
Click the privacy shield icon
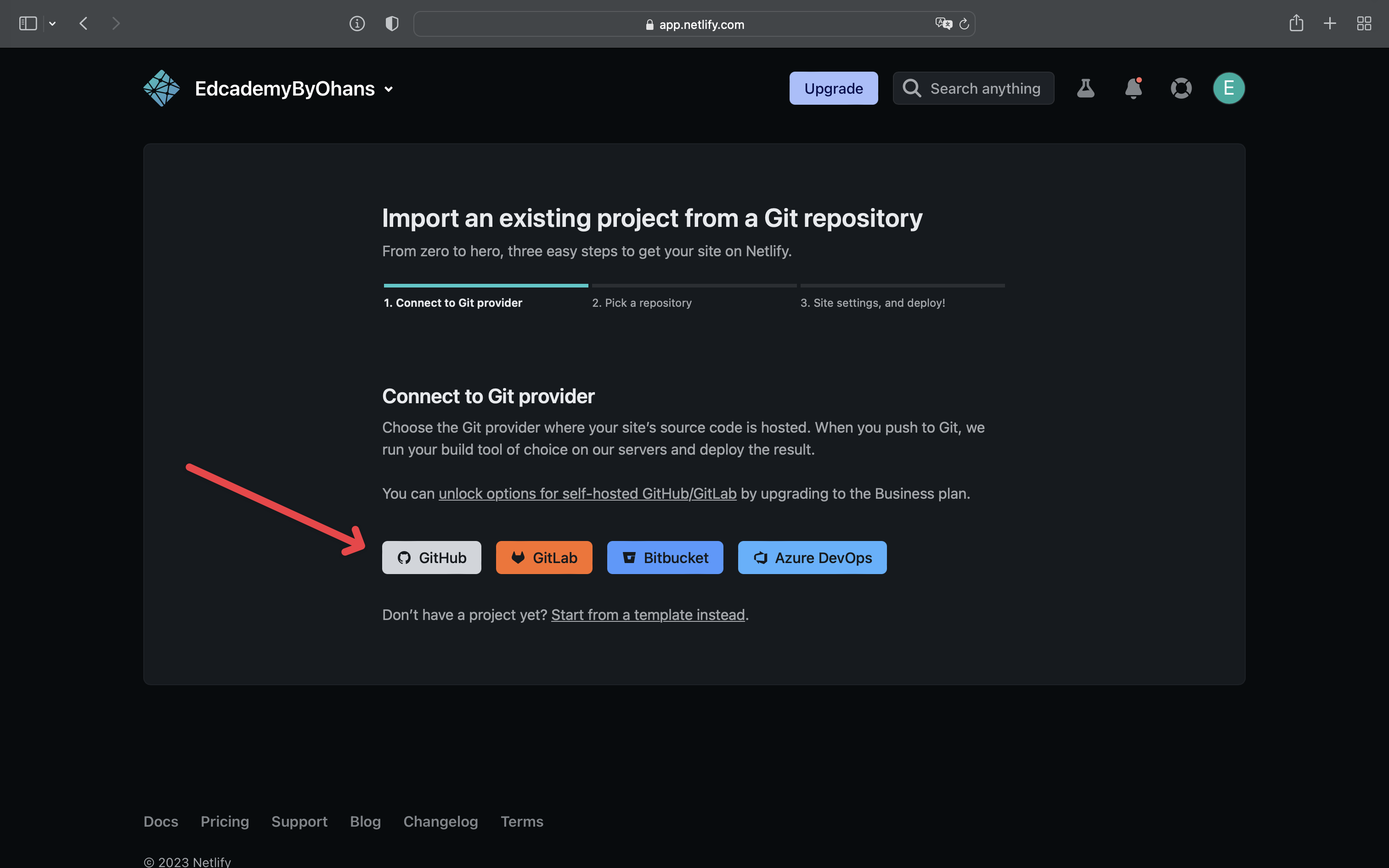(x=392, y=23)
